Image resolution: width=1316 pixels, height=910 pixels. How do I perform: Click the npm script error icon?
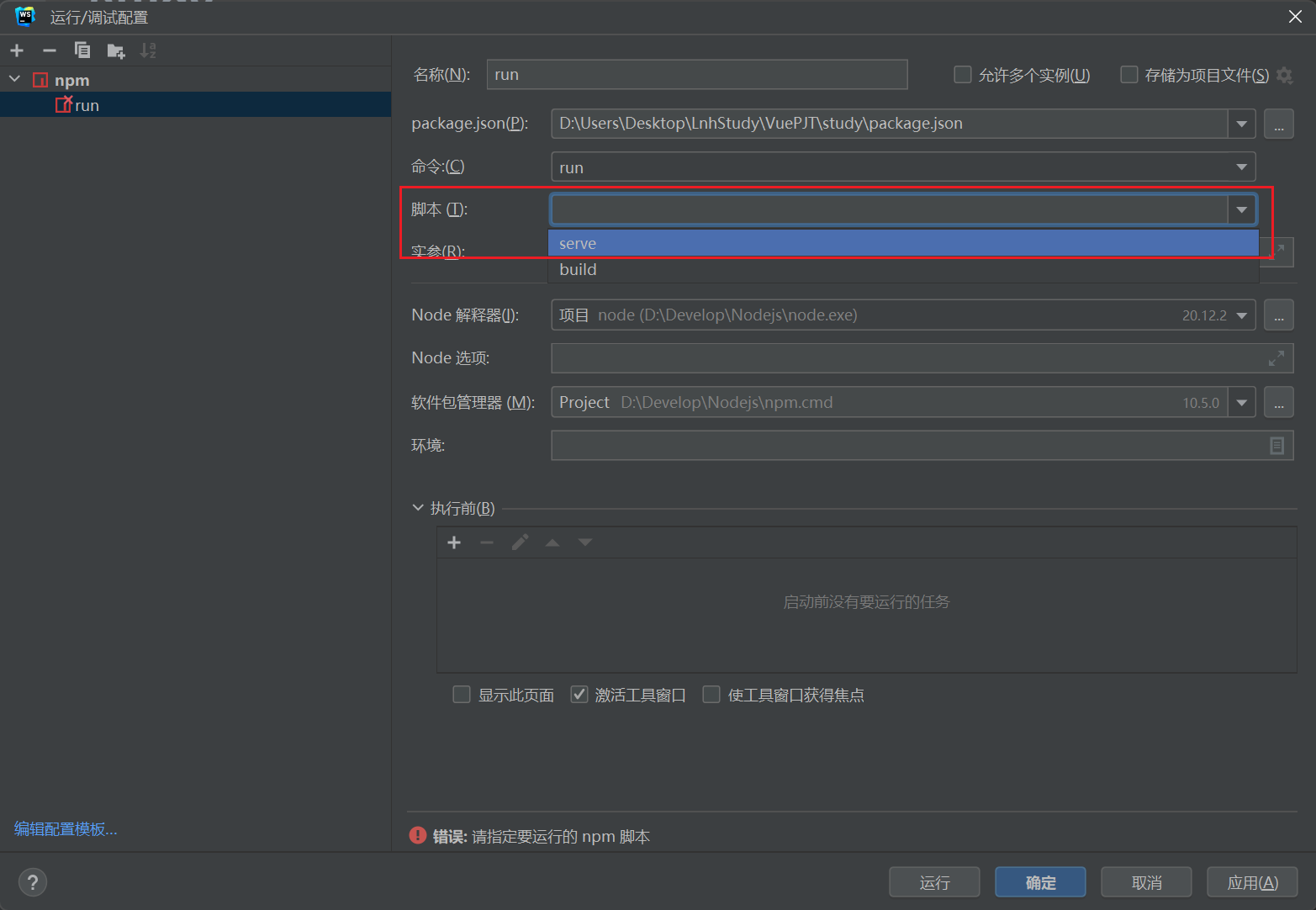pyautogui.click(x=418, y=835)
